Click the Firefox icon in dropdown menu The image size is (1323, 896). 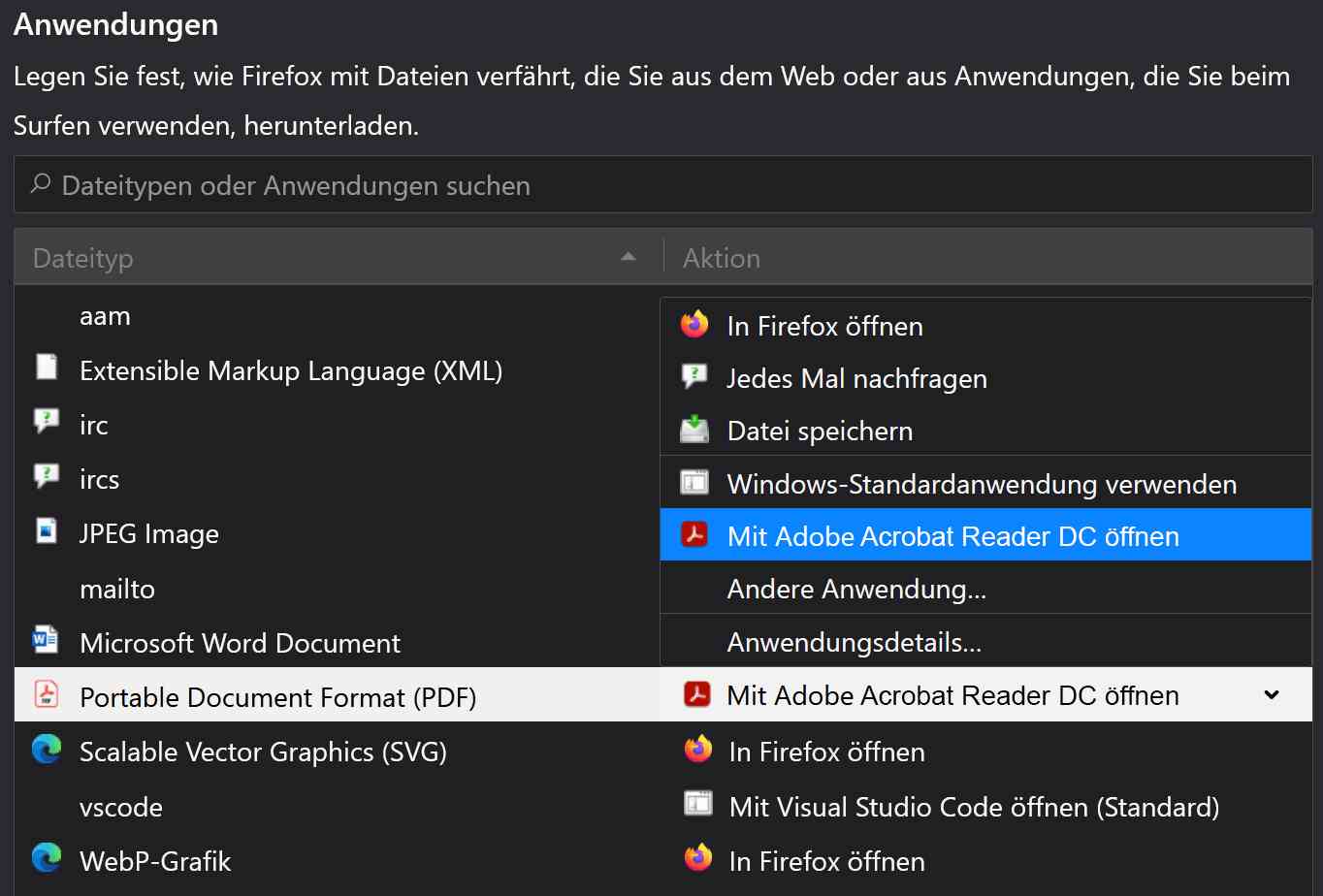(x=694, y=325)
